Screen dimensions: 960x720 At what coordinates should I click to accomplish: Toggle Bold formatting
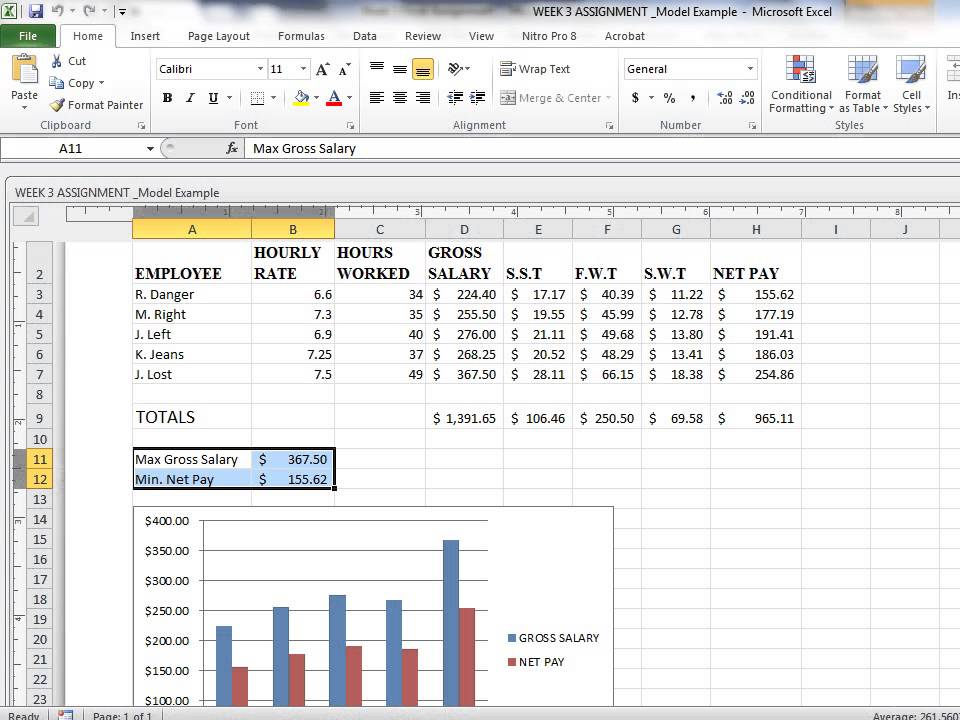[167, 97]
